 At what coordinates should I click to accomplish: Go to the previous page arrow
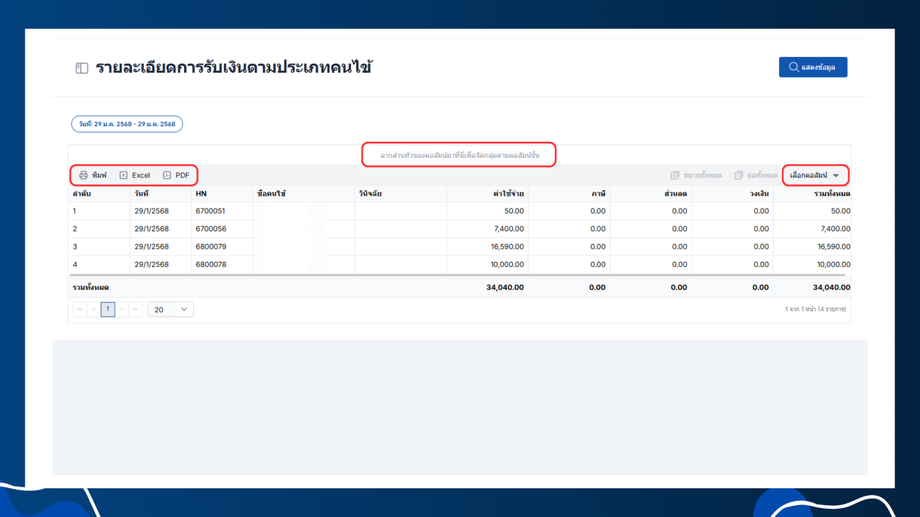(93, 309)
